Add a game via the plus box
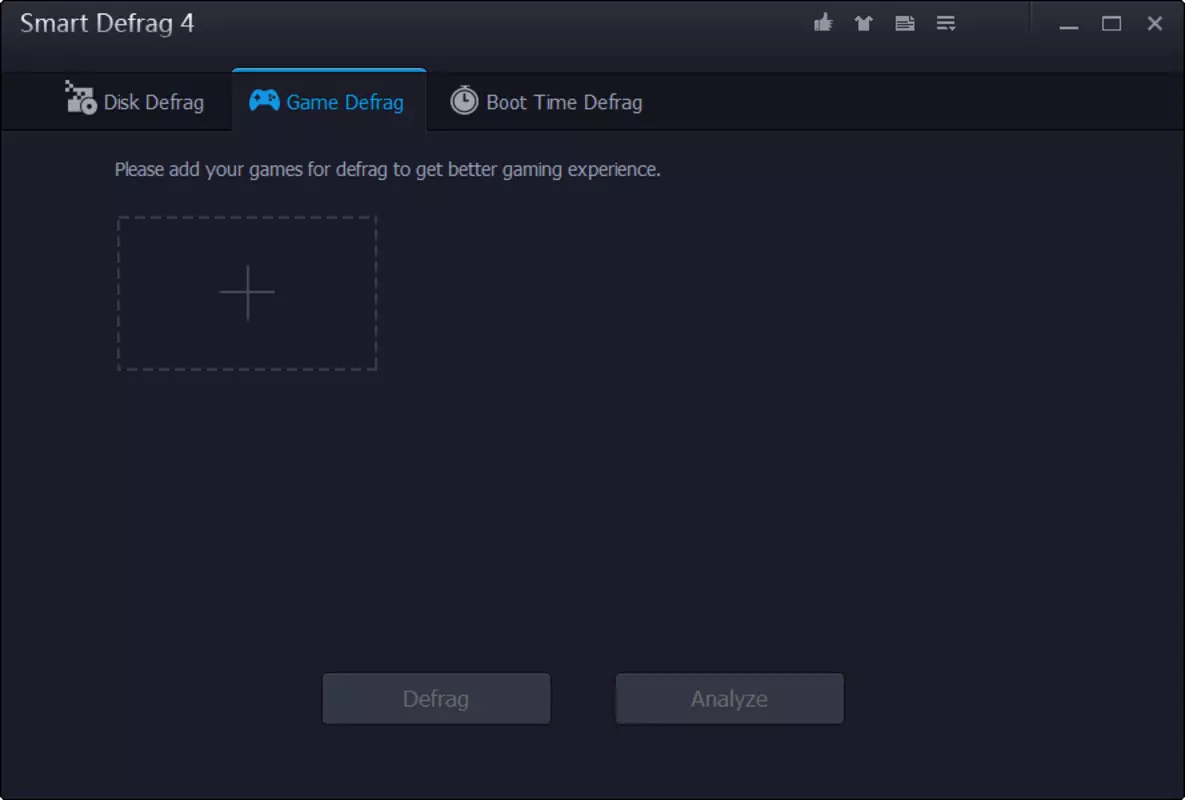 247,293
